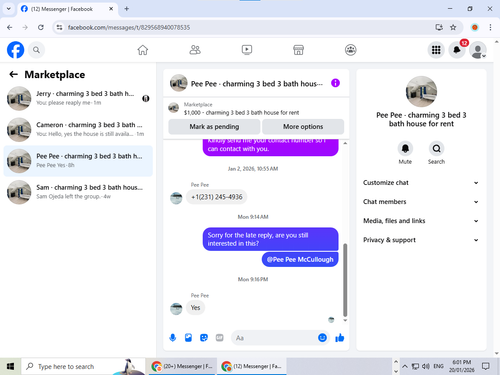Attach a file with the photo icon
Screen dimensions: 500x375
pyautogui.click(x=188, y=338)
